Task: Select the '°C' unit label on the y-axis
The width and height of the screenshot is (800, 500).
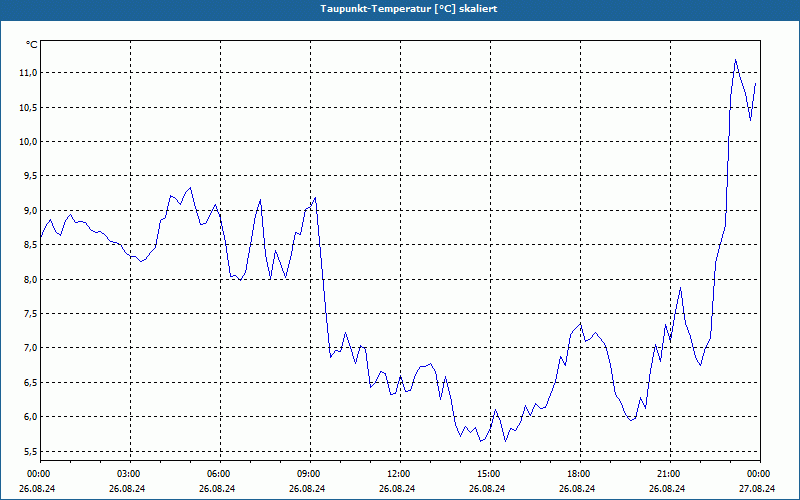Action: point(32,45)
